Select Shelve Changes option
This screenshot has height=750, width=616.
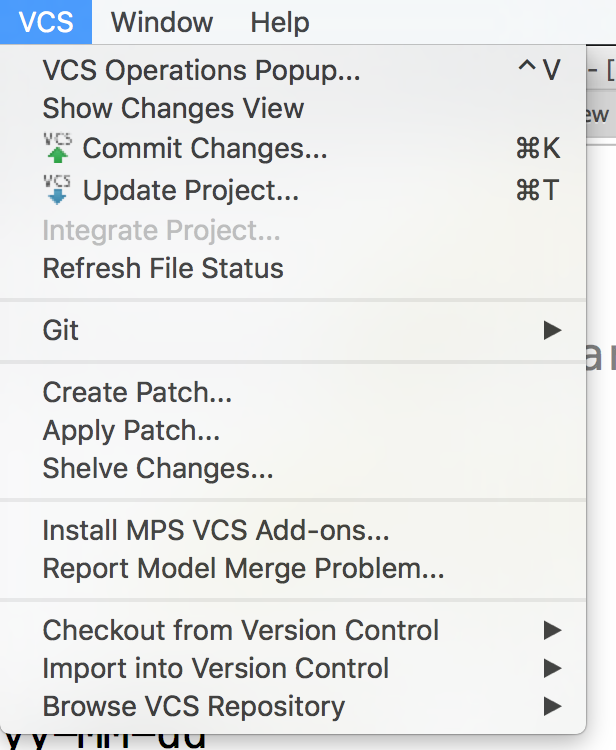pos(158,468)
